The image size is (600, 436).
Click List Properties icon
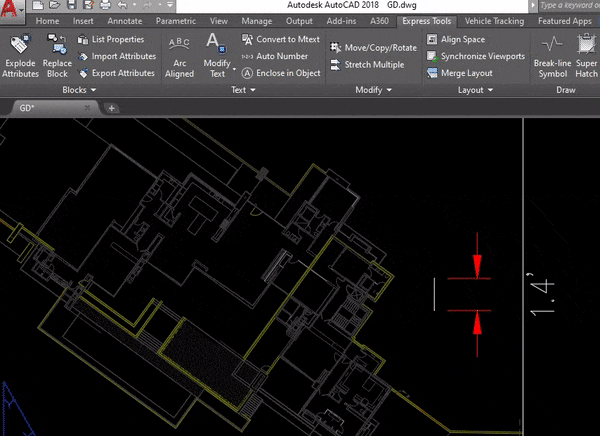click(83, 39)
